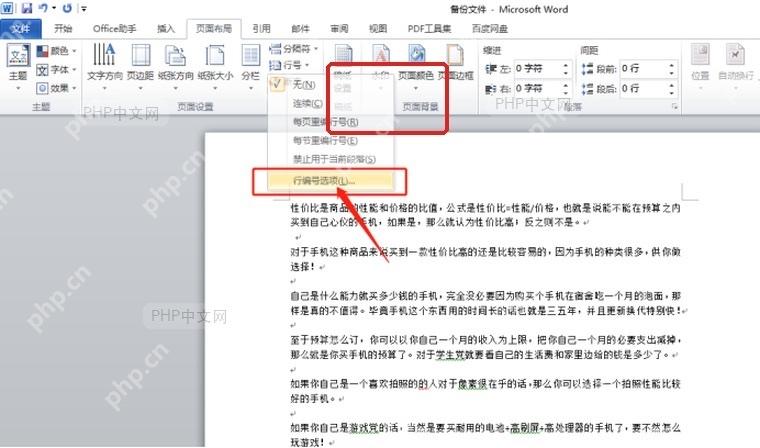
Task: Select the 页面布局 tab
Action: (214, 29)
